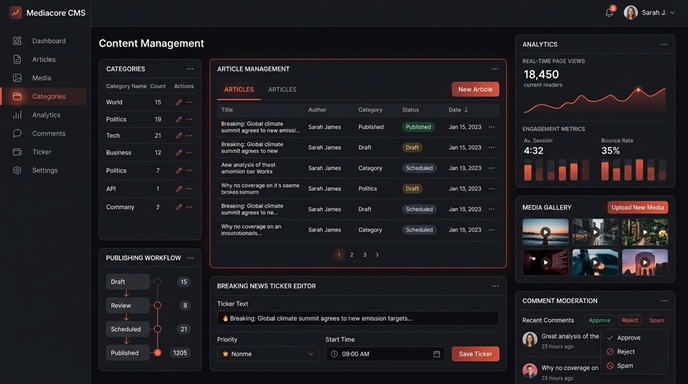Play the arch monument video thumbnail

coord(645,262)
